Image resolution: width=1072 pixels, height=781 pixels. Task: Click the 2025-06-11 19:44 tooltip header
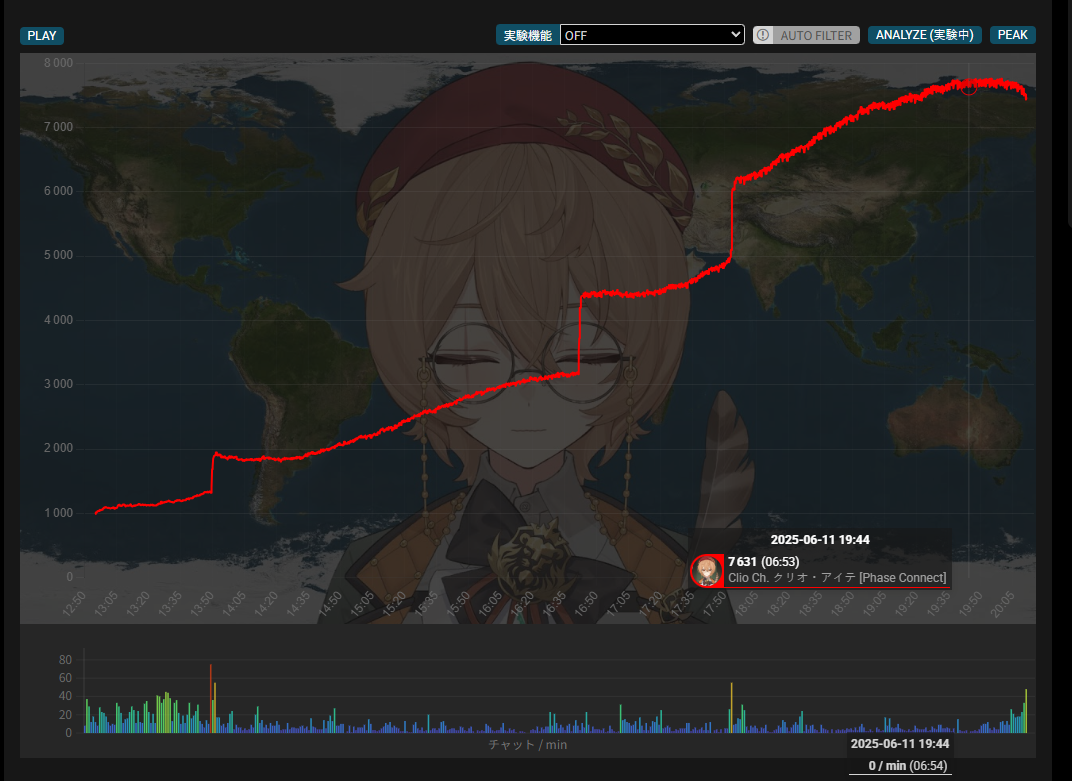point(820,540)
